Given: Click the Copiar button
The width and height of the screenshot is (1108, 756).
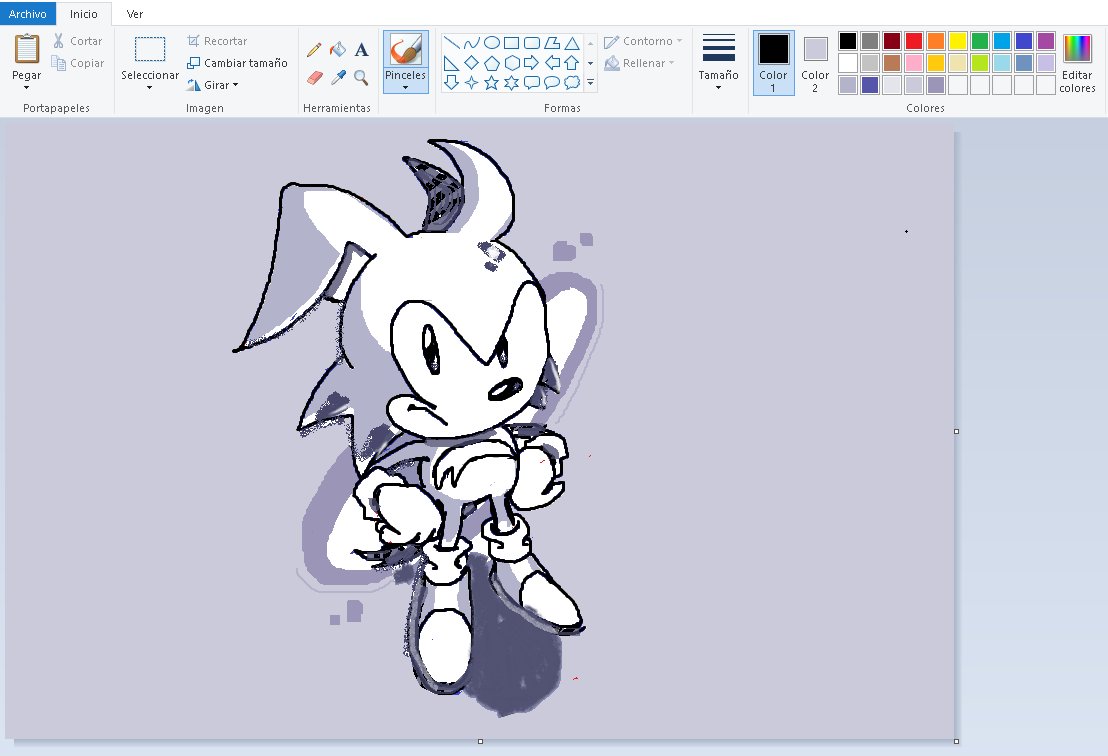Looking at the screenshot, I should pos(78,63).
